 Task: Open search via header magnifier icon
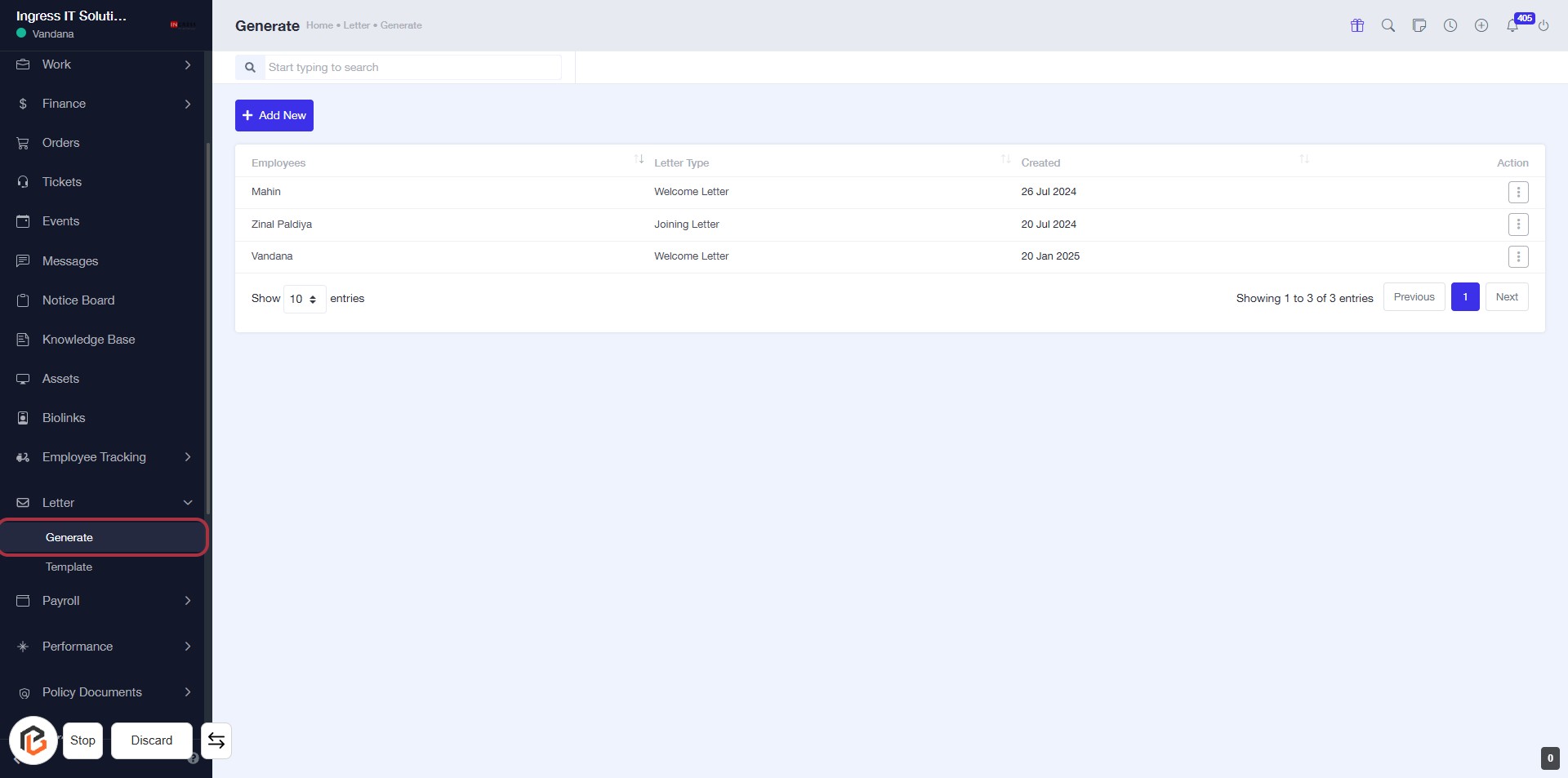tap(1388, 25)
